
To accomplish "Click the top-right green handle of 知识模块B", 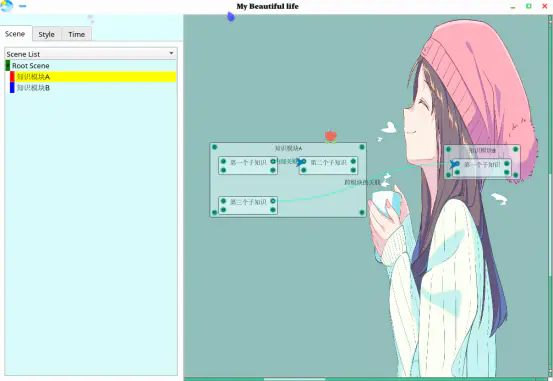I will click(516, 149).
